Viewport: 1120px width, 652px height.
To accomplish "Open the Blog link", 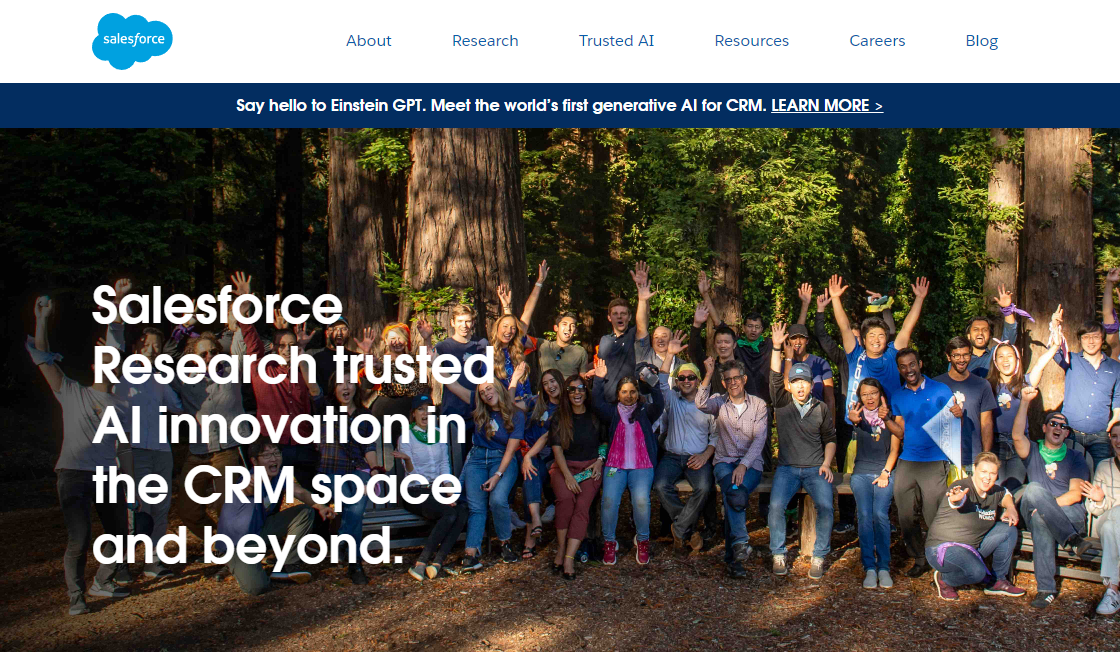I will click(x=981, y=41).
